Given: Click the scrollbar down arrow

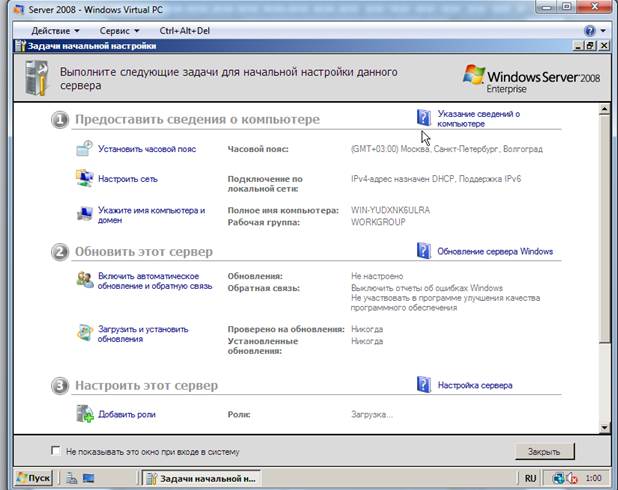Looking at the screenshot, I should click(x=604, y=427).
